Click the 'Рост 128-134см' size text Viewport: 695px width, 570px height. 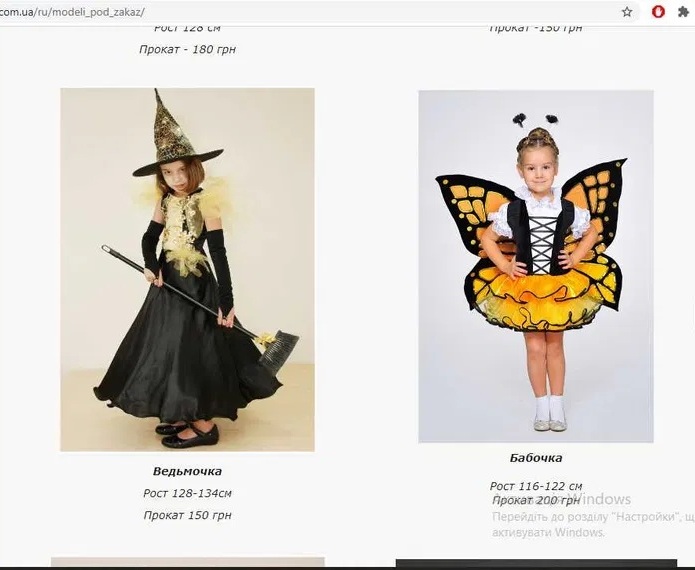coord(187,493)
